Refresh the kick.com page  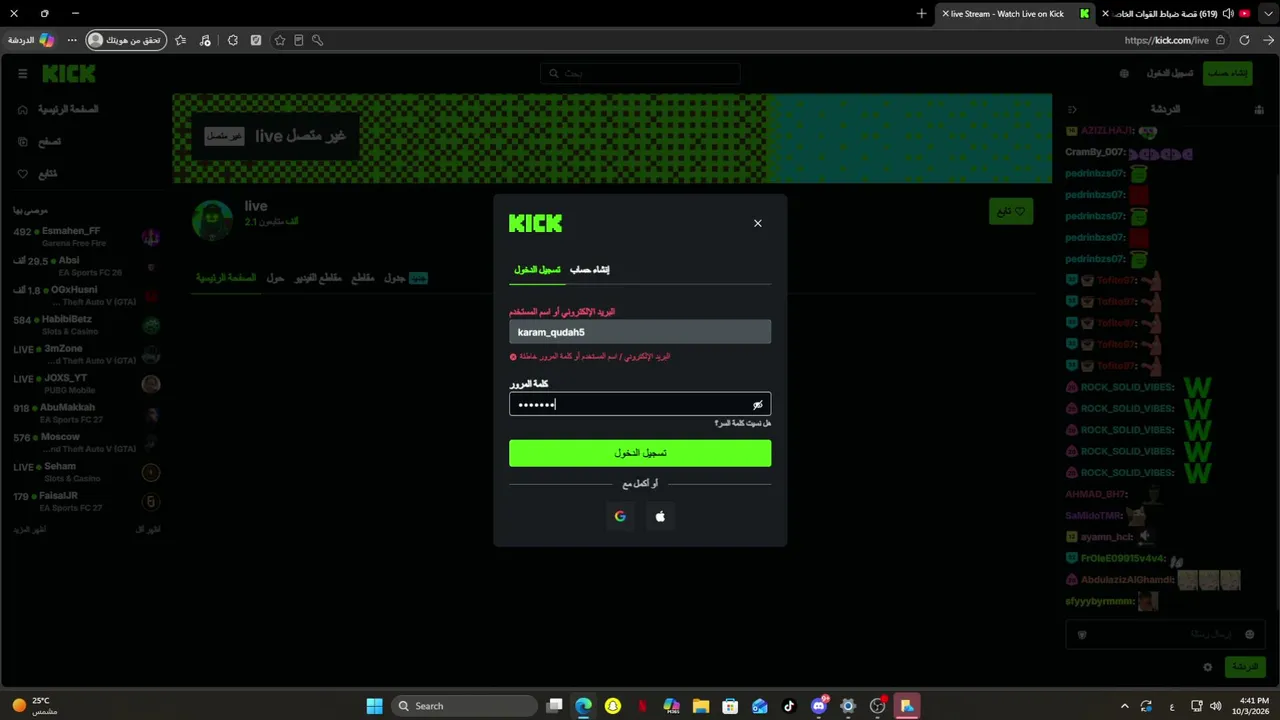1244,40
